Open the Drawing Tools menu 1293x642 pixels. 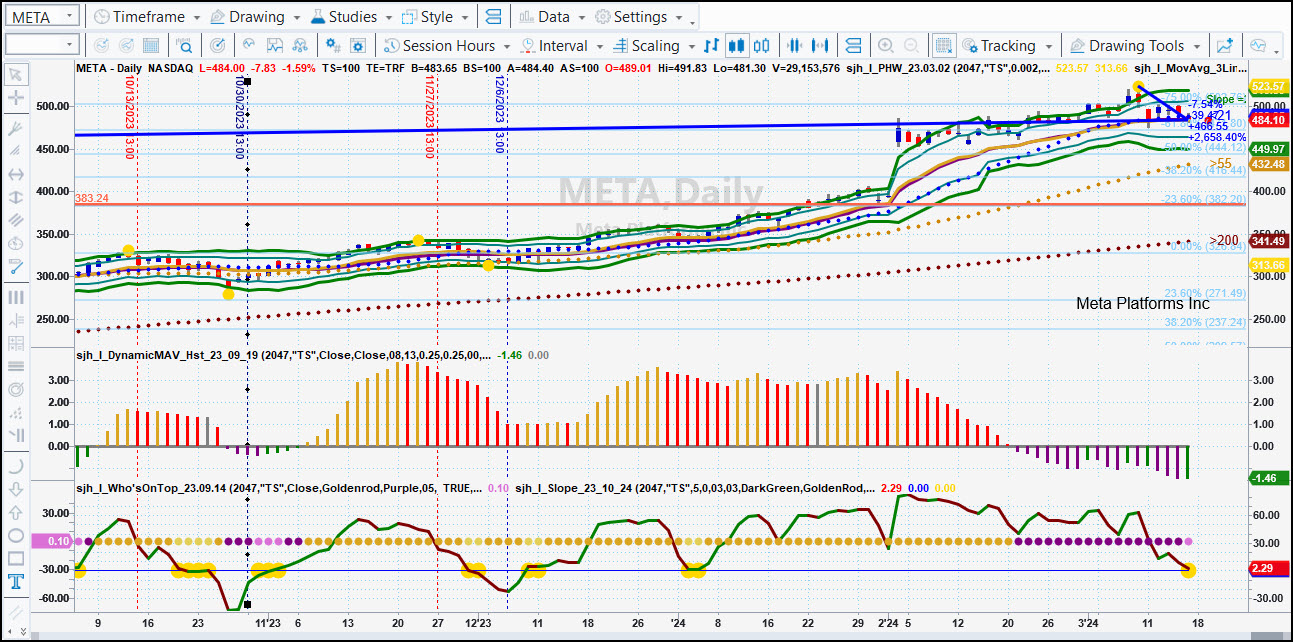pyautogui.click(x=1134, y=45)
